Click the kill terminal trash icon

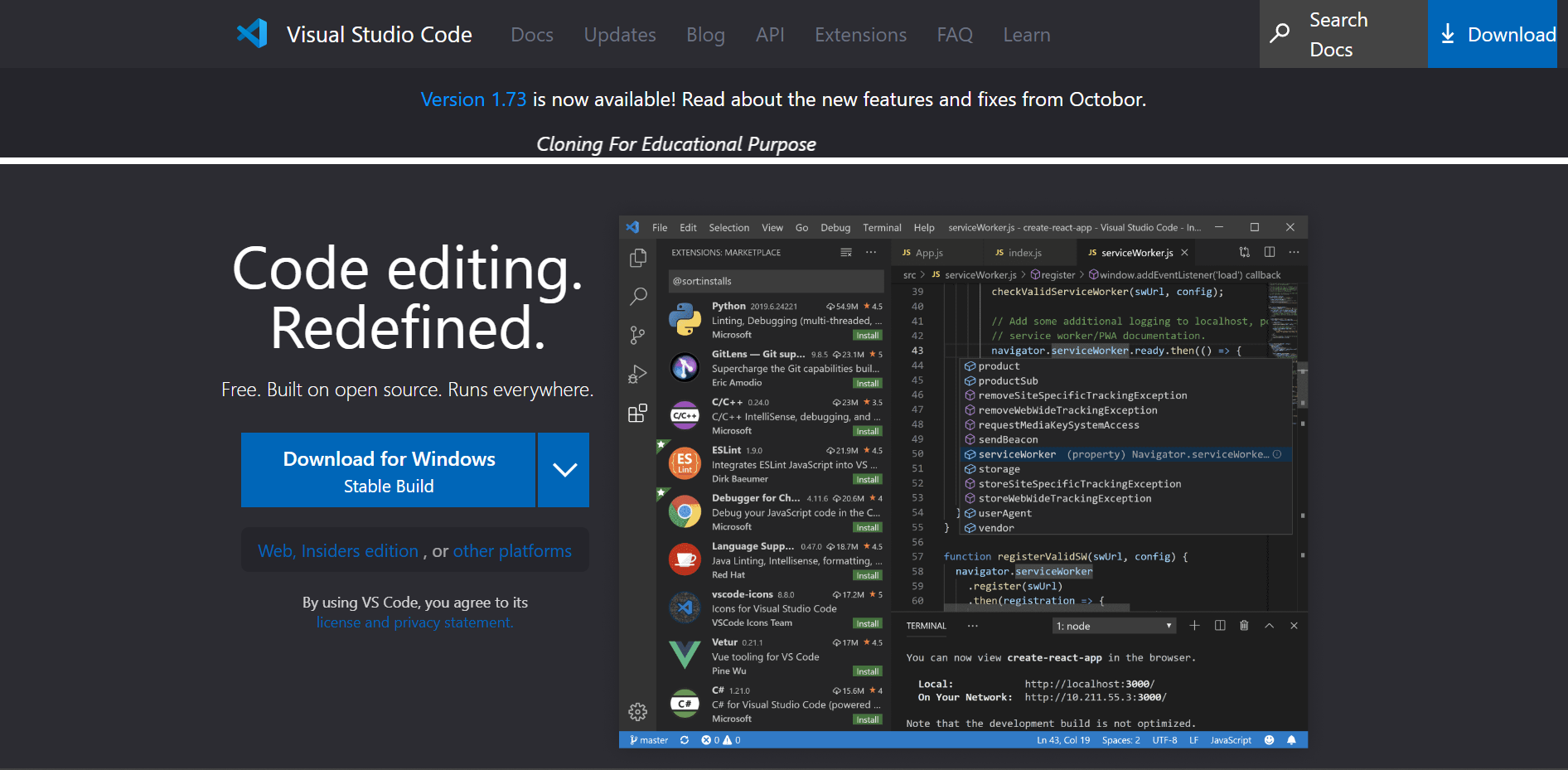pyautogui.click(x=1244, y=626)
